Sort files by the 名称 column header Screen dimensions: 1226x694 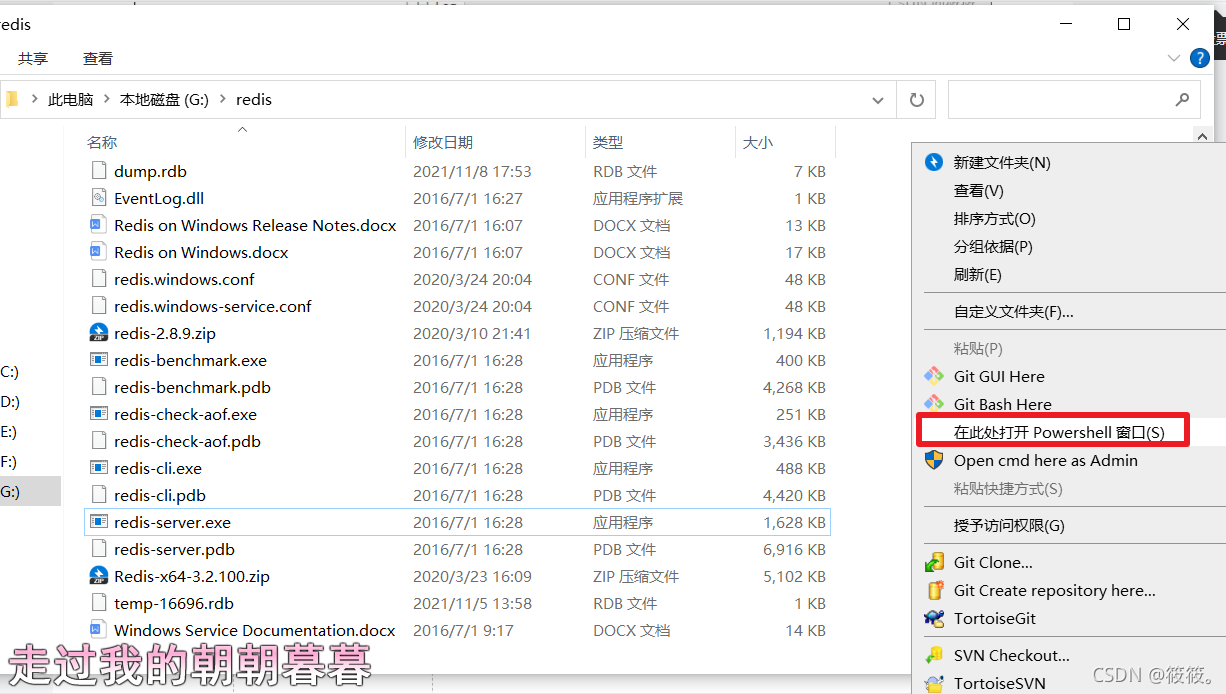pos(102,142)
